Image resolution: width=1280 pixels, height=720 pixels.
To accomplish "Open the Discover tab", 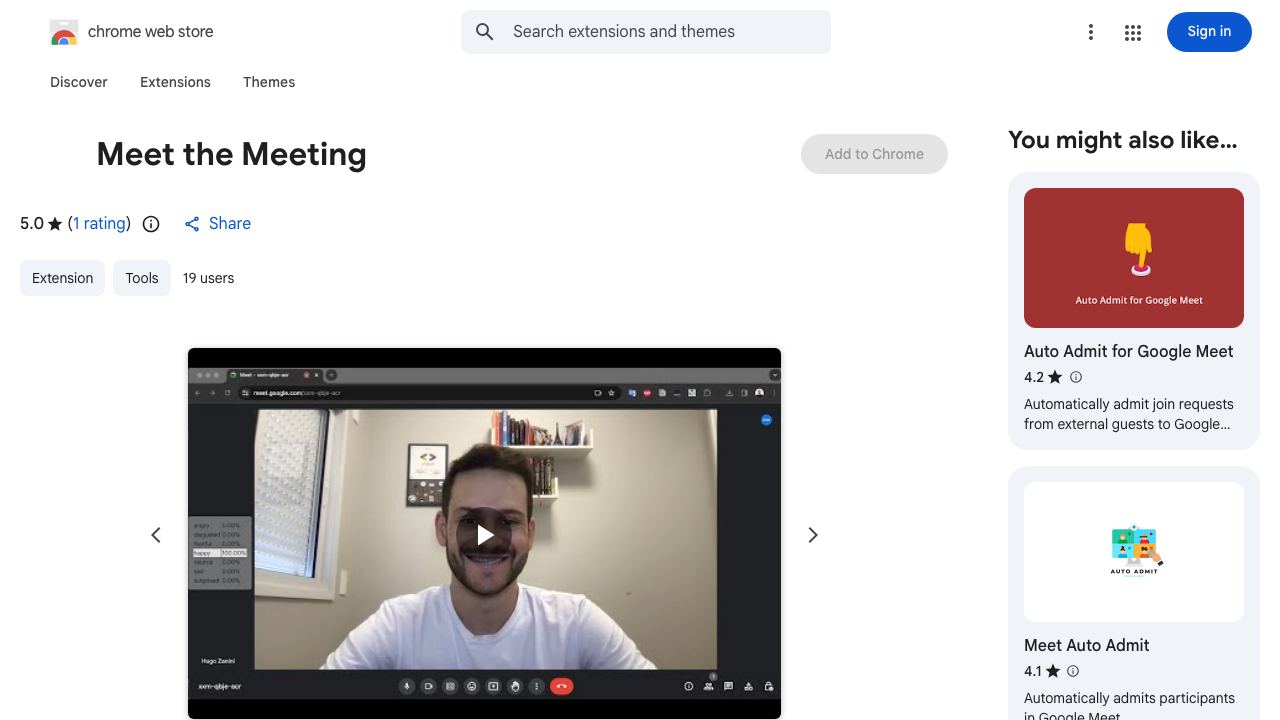I will coord(79,82).
